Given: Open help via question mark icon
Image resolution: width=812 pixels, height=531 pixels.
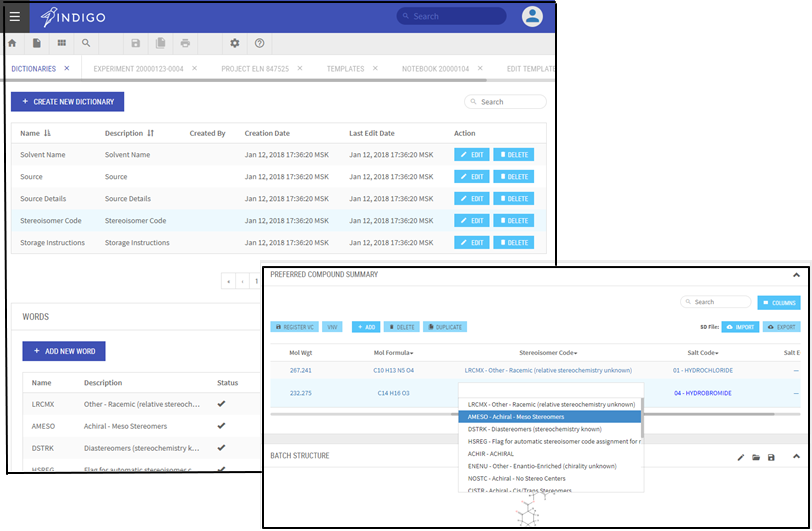Looking at the screenshot, I should pyautogui.click(x=260, y=43).
